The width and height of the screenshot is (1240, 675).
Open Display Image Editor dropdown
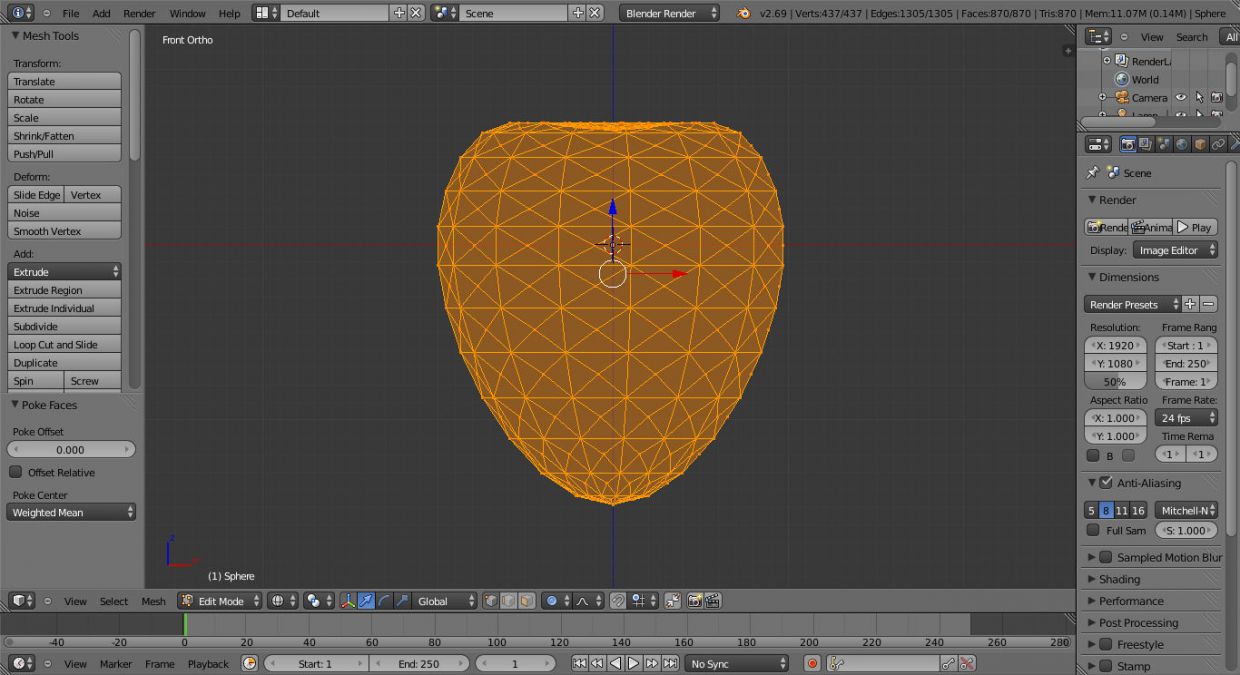click(1176, 250)
